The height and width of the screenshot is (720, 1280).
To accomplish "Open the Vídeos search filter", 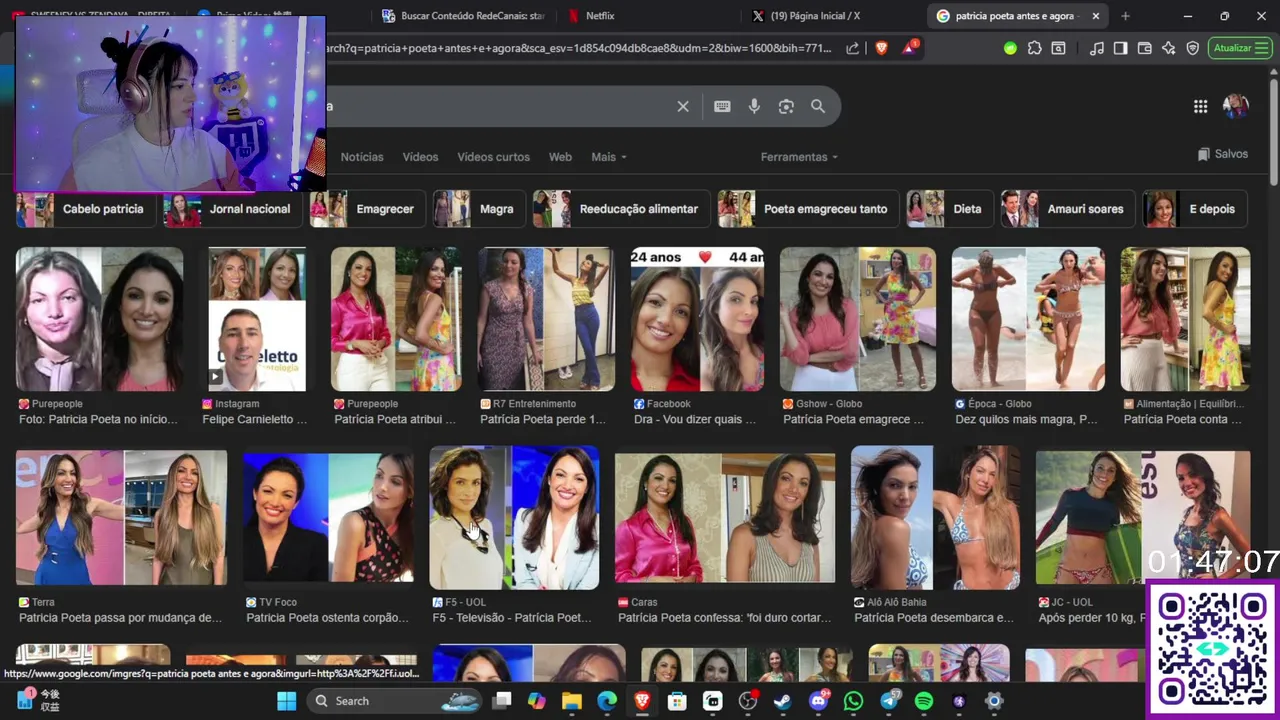I will pyautogui.click(x=420, y=157).
